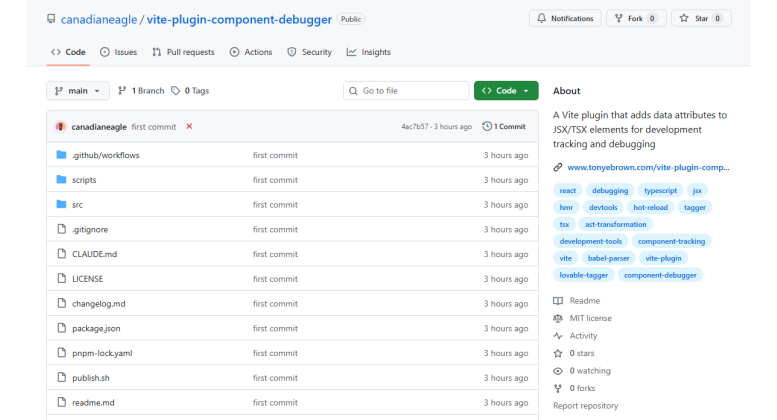Star the repository
777x420 pixels.
(701, 18)
